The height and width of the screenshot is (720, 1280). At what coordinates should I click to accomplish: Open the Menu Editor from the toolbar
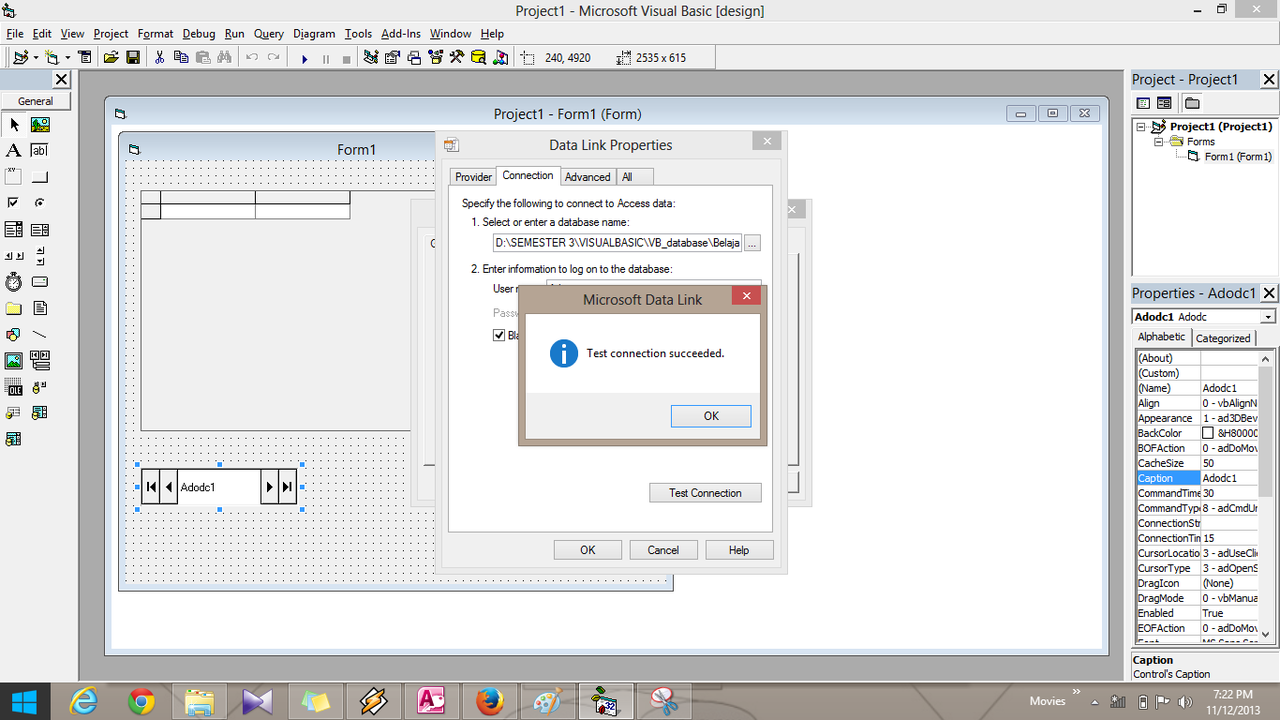[85, 58]
